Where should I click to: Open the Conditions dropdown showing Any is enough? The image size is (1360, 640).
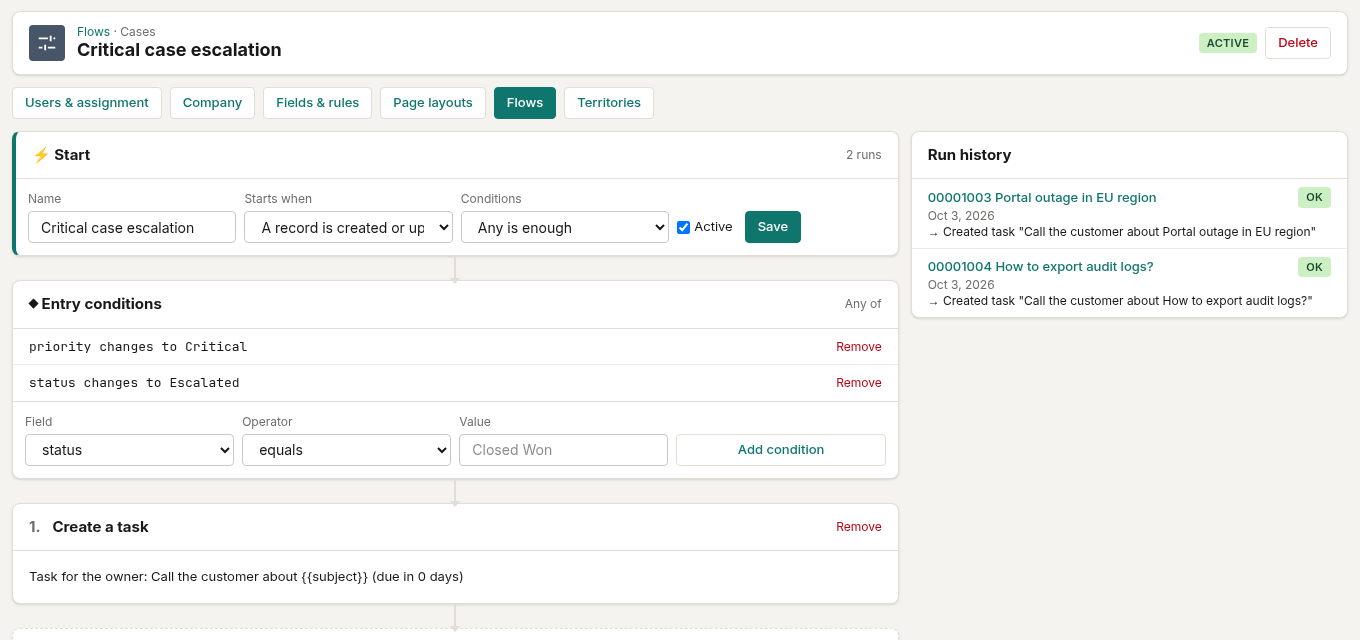(565, 227)
